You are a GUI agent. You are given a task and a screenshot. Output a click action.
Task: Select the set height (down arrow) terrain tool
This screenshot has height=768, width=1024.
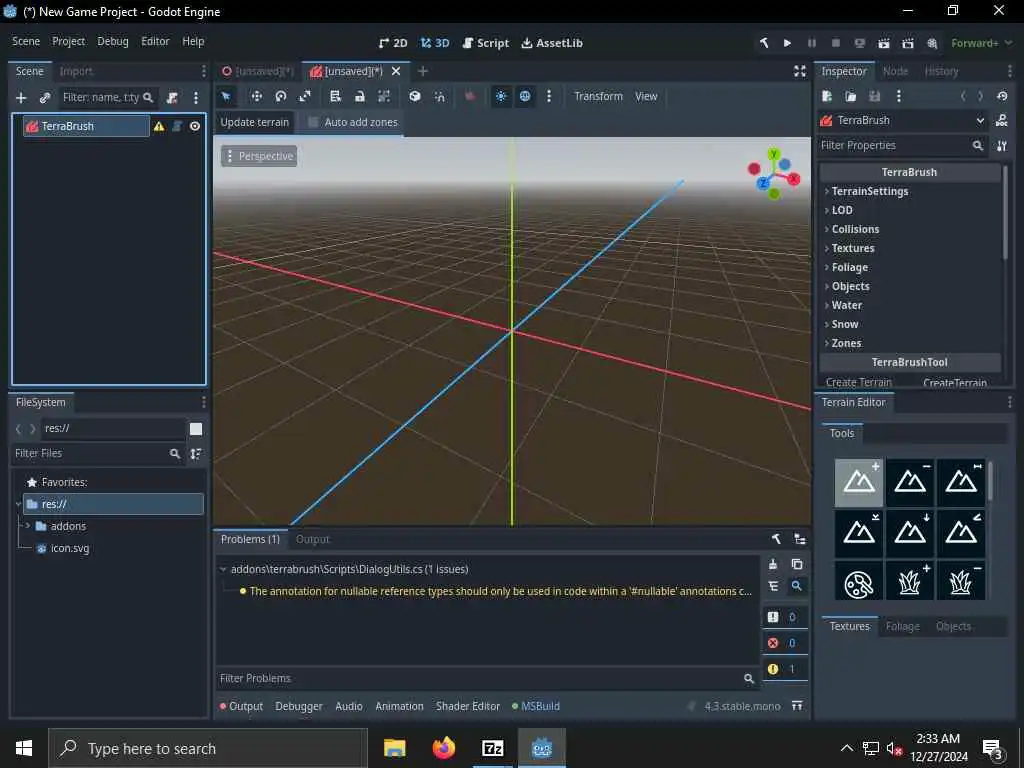click(x=910, y=534)
